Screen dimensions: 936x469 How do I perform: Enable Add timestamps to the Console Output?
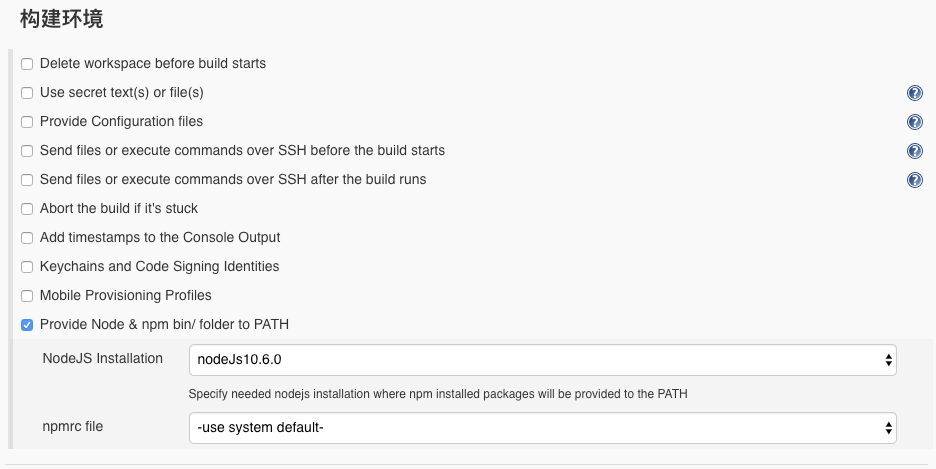point(27,238)
